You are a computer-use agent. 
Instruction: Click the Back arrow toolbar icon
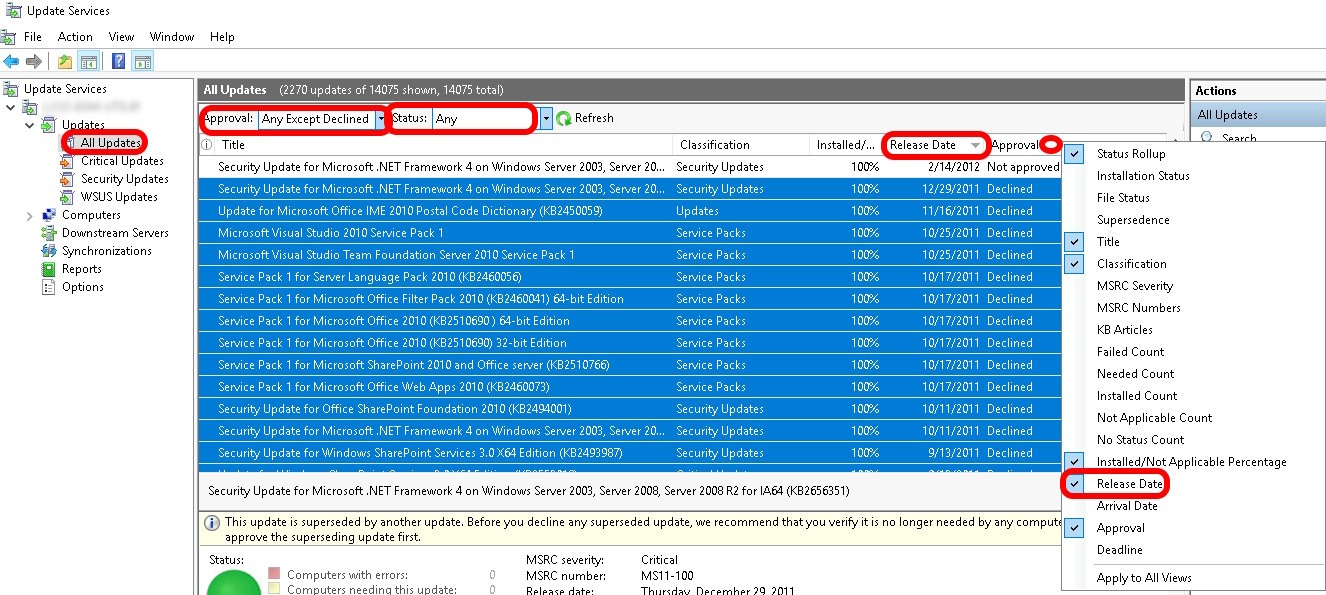[x=12, y=62]
